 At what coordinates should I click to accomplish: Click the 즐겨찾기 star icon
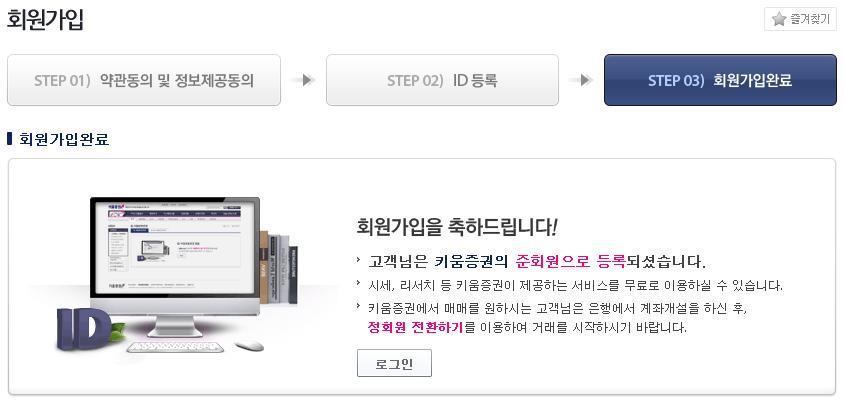click(778, 19)
